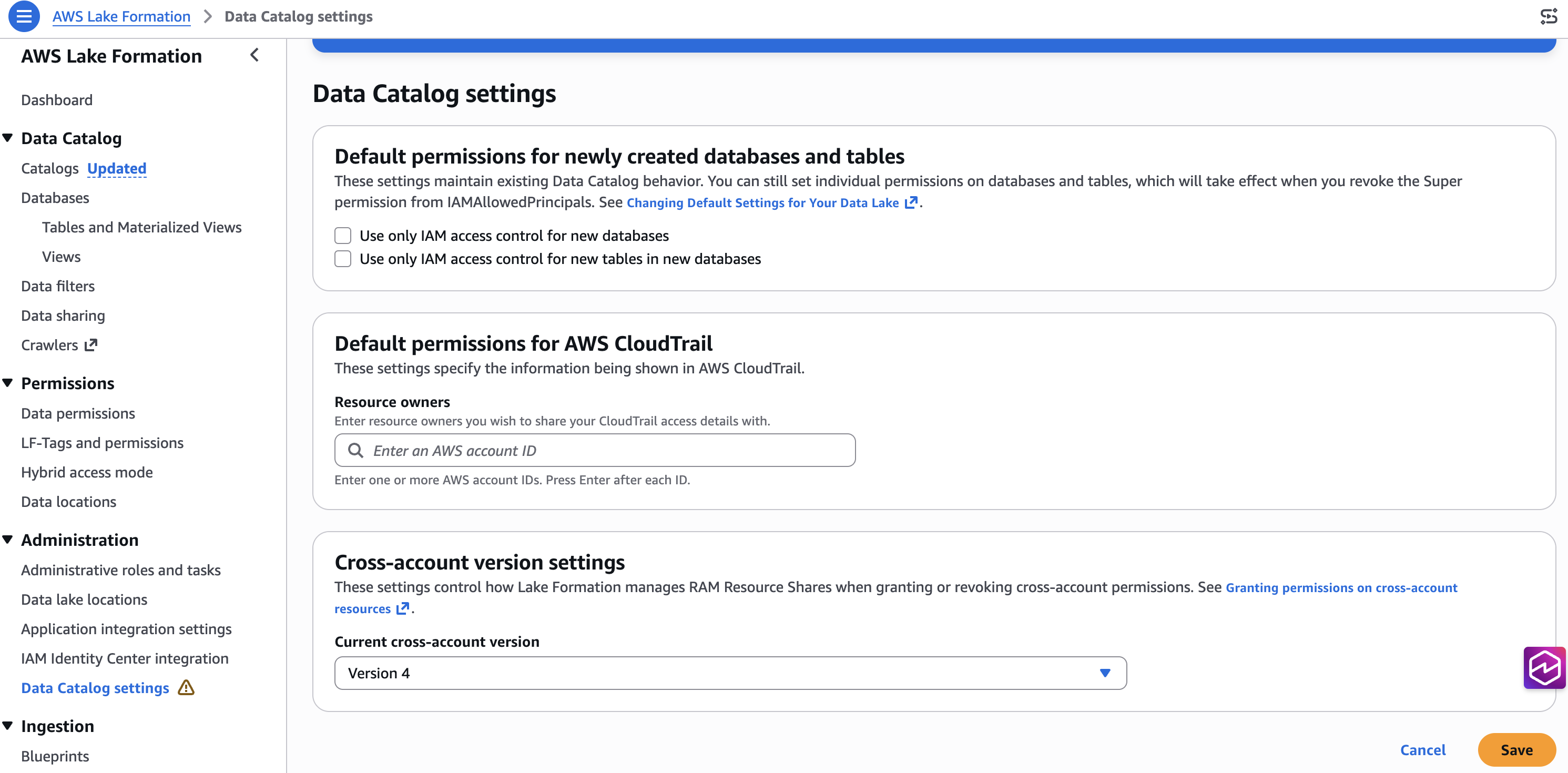Open LF-Tags and permissions
This screenshot has height=773, width=1568.
(x=102, y=443)
